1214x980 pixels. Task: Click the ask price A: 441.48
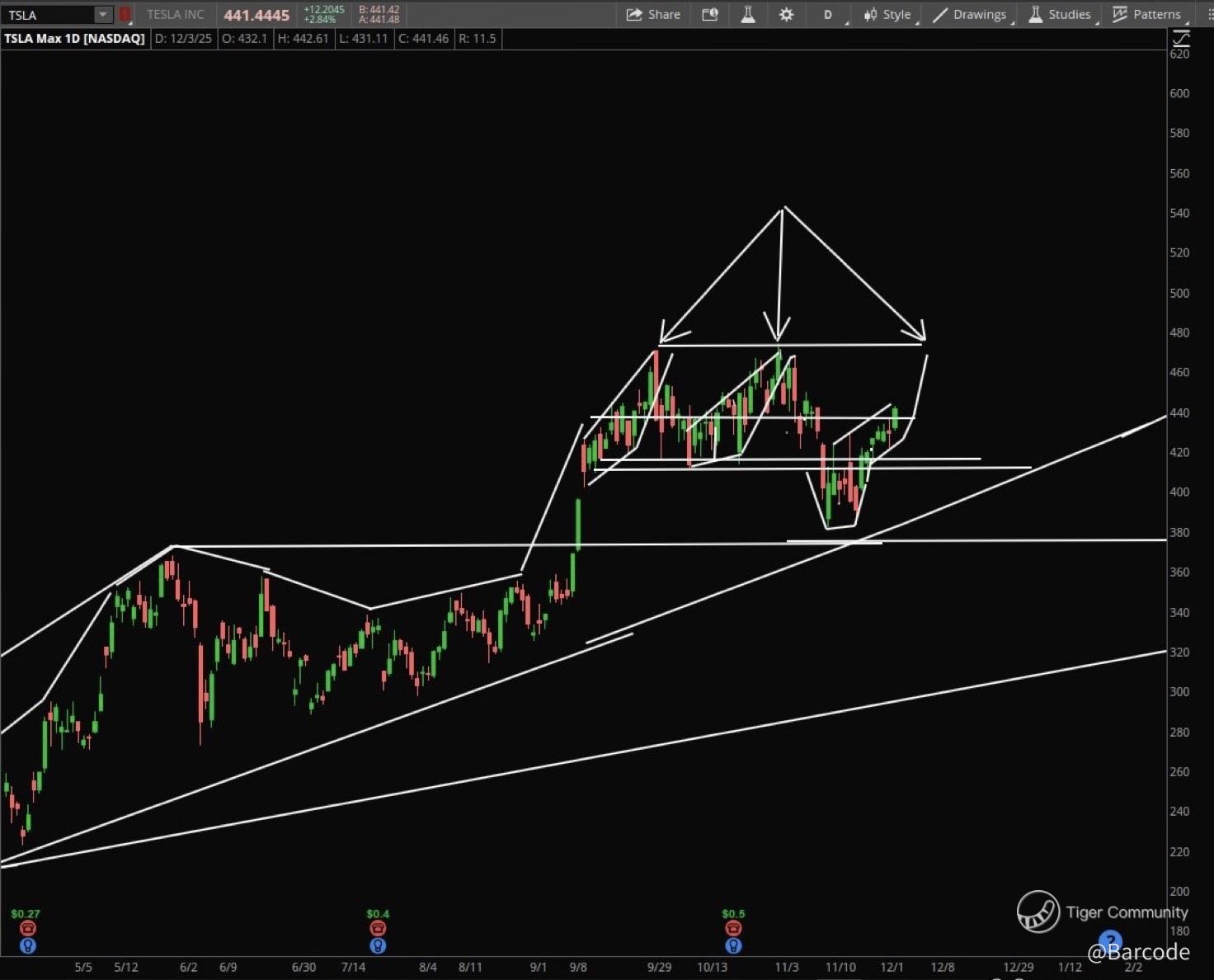[x=379, y=20]
